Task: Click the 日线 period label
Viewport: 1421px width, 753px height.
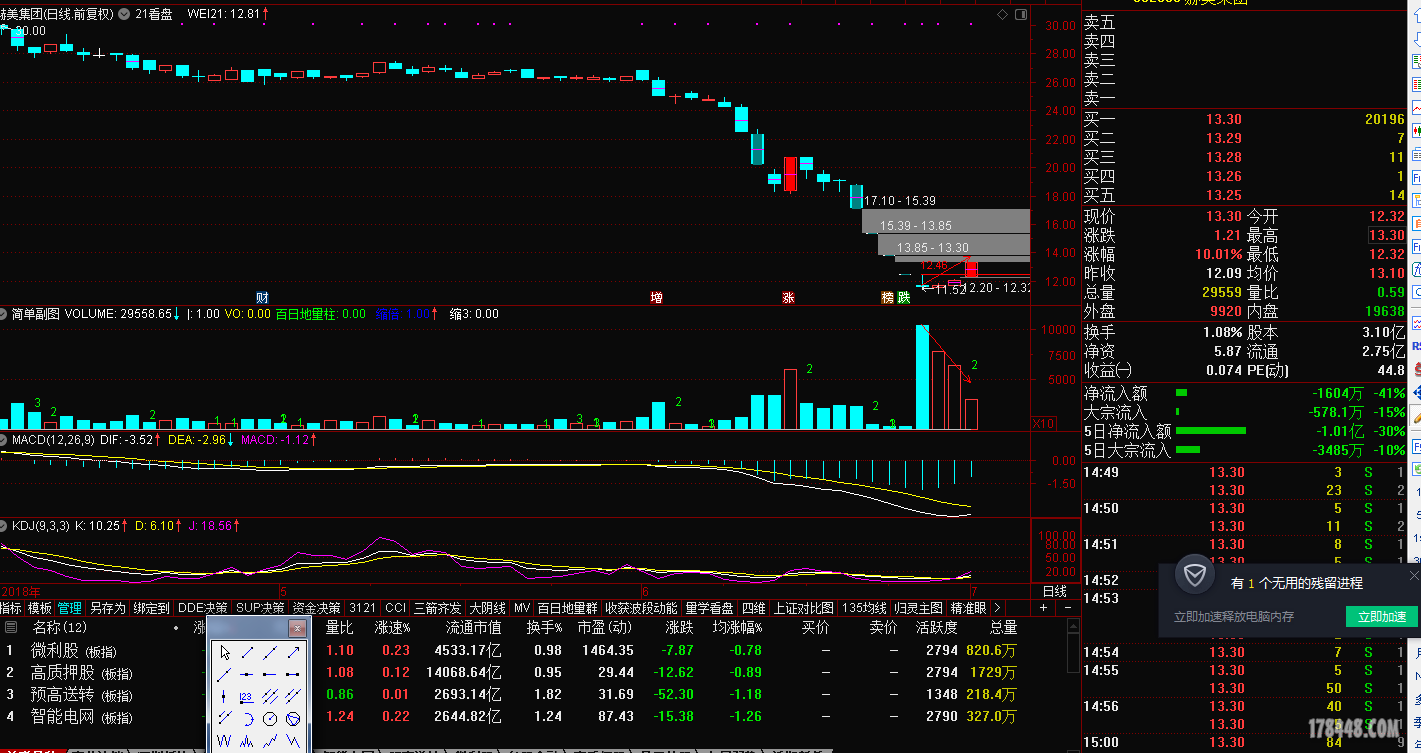Action: pos(1055,591)
